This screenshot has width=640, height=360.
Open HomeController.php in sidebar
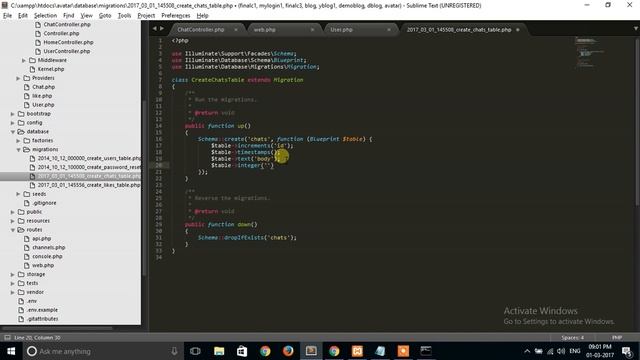[68, 42]
